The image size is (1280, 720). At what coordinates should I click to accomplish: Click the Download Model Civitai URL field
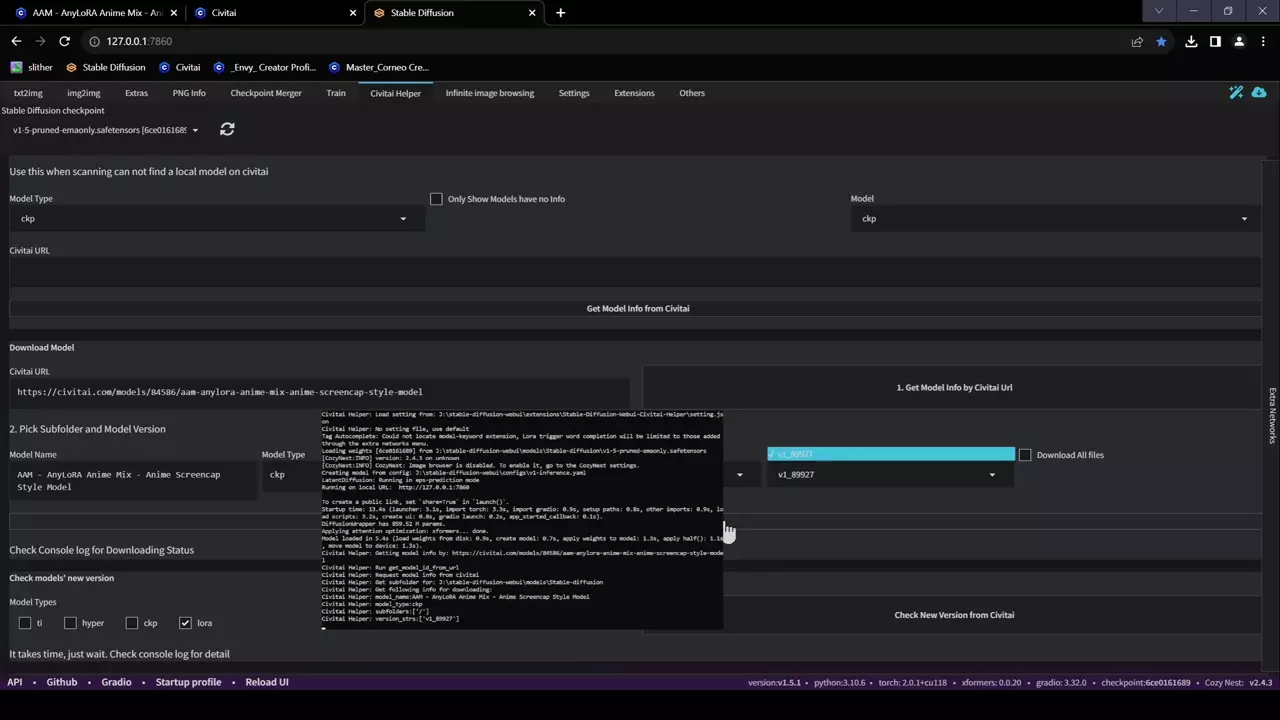point(320,392)
